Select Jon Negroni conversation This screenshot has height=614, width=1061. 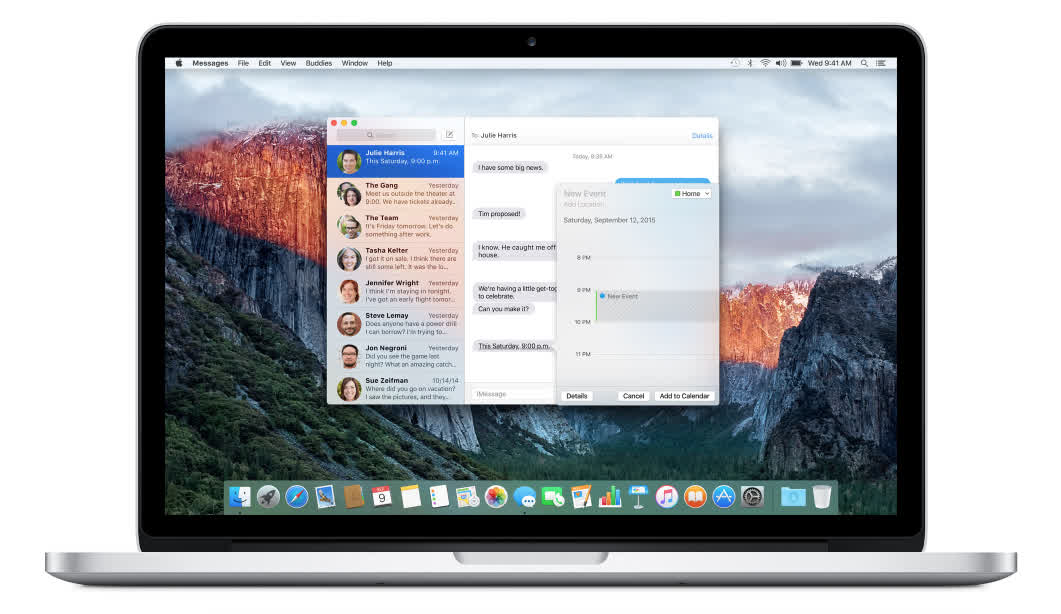point(396,356)
